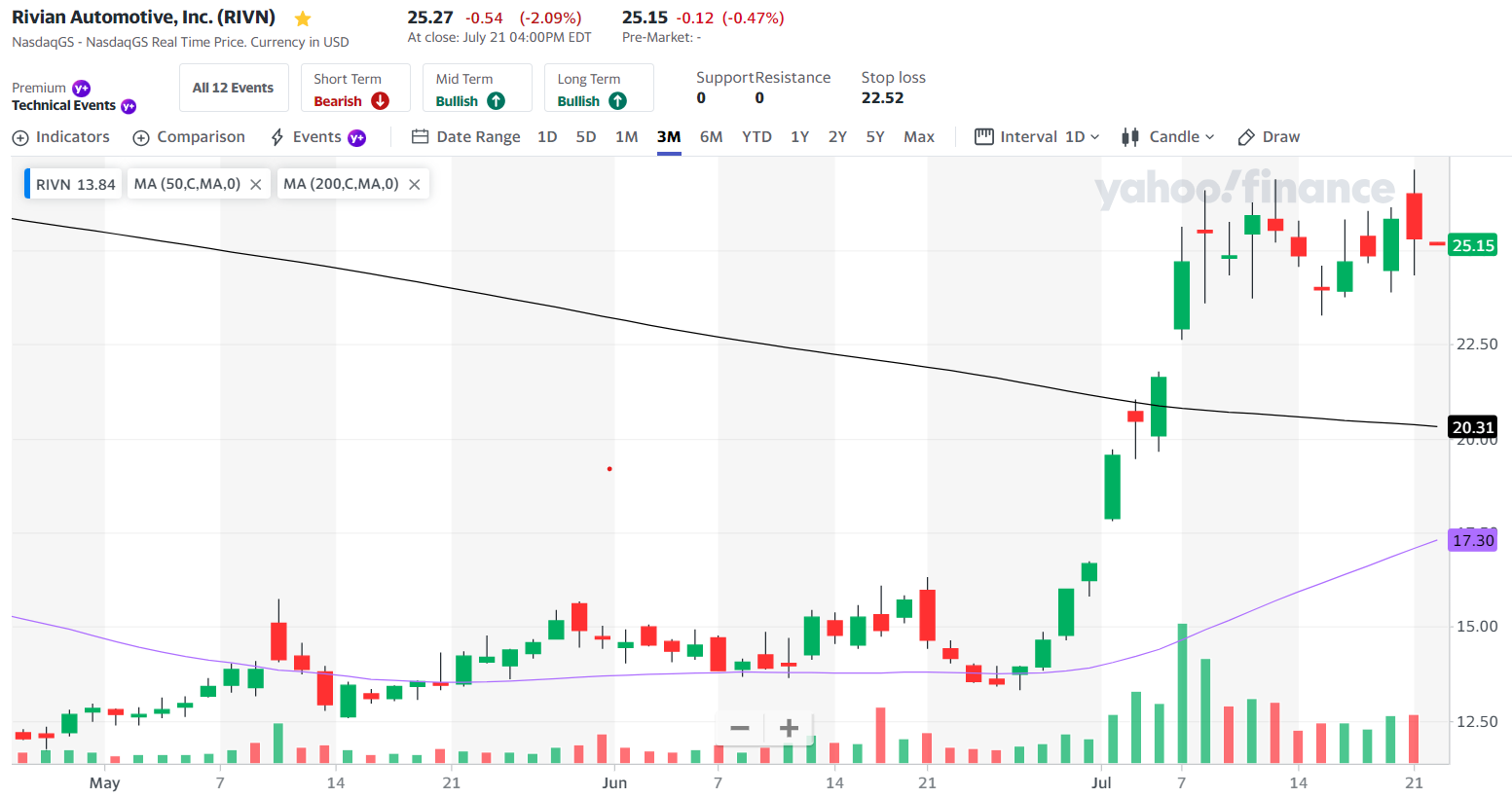
Task: Select the YTD date range
Action: (756, 137)
